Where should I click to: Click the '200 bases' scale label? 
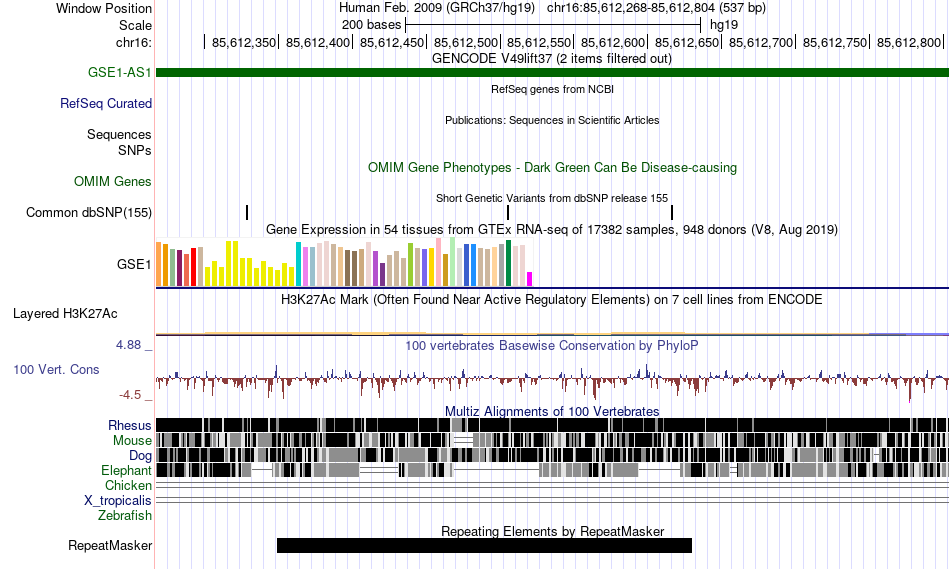pos(371,25)
